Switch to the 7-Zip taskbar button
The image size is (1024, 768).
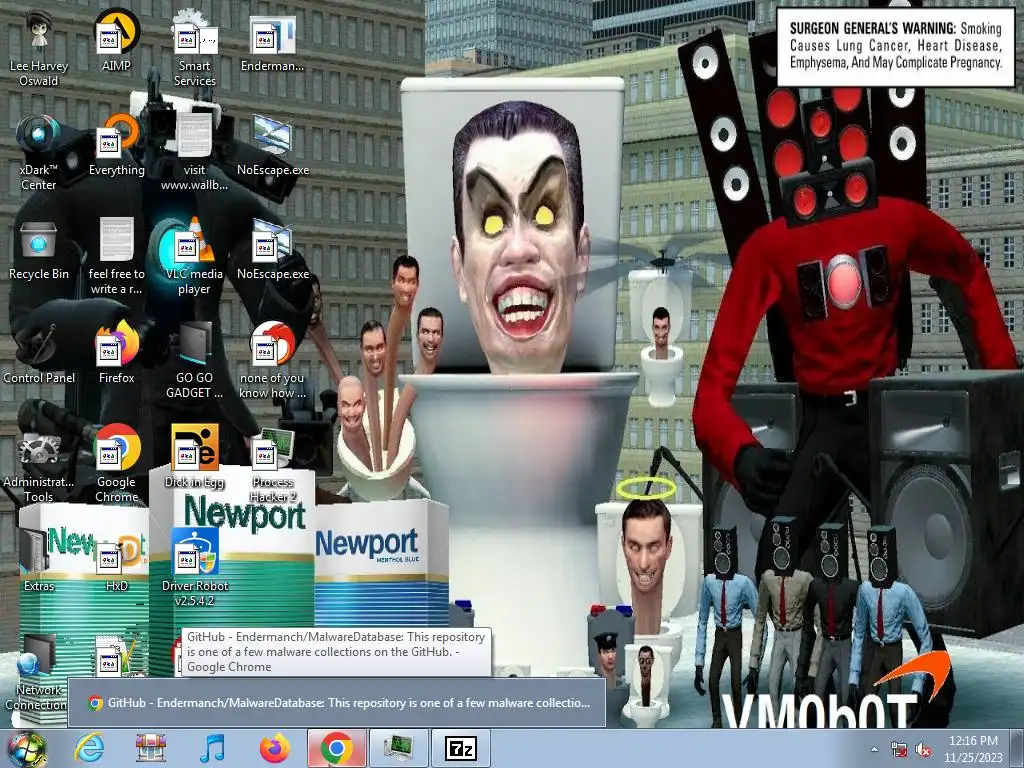[460, 748]
